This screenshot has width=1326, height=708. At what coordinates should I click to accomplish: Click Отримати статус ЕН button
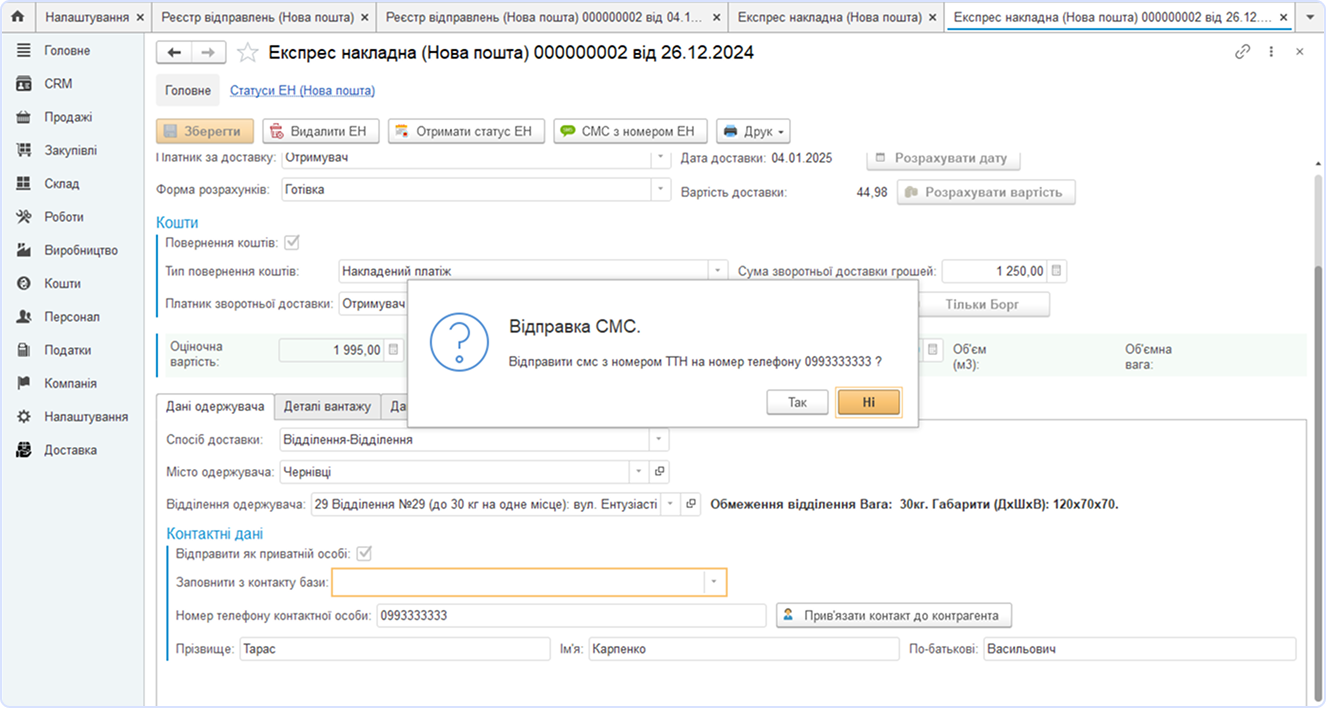click(x=466, y=131)
